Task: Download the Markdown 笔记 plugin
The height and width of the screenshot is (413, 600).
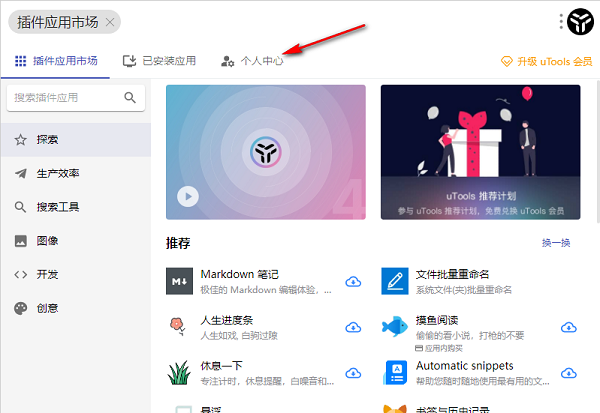Action: coord(353,282)
